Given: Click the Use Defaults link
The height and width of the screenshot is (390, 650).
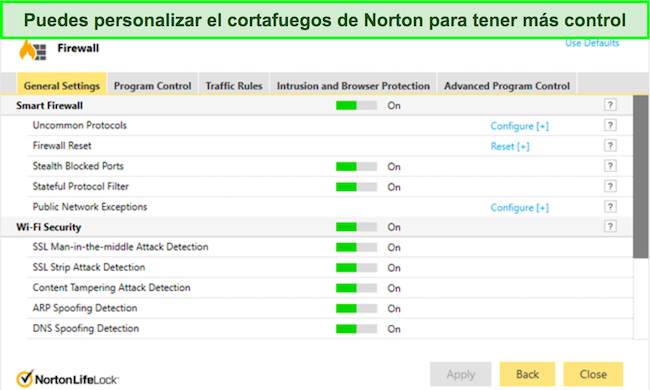Looking at the screenshot, I should coord(592,43).
